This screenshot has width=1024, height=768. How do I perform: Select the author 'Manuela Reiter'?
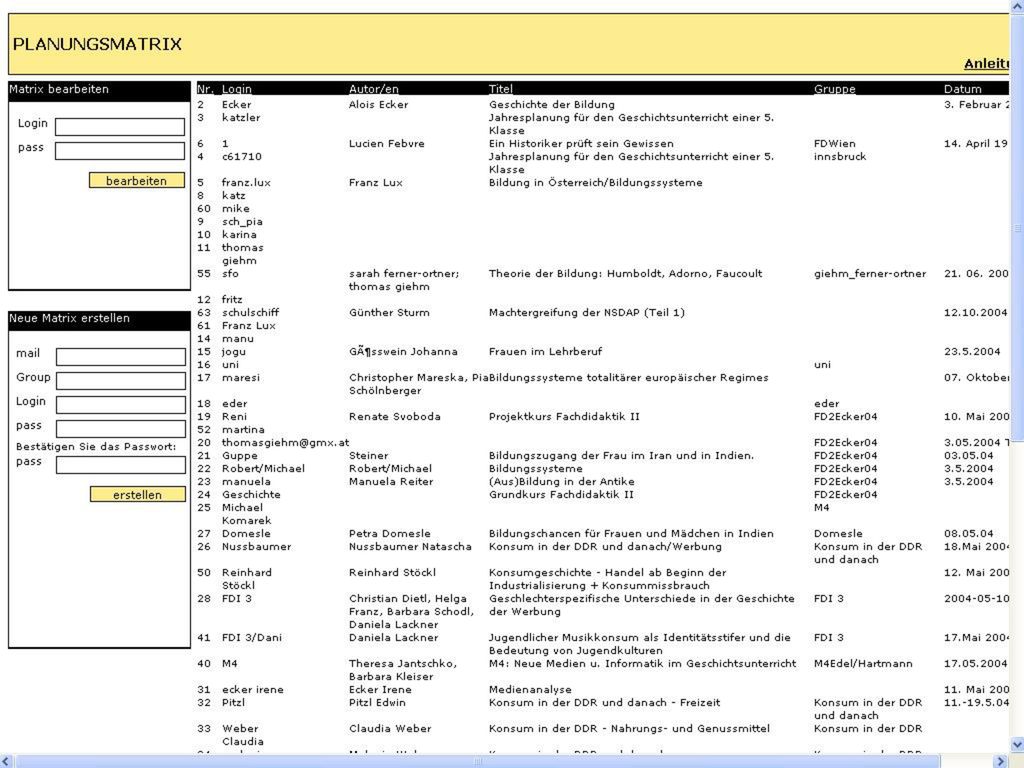pos(391,482)
